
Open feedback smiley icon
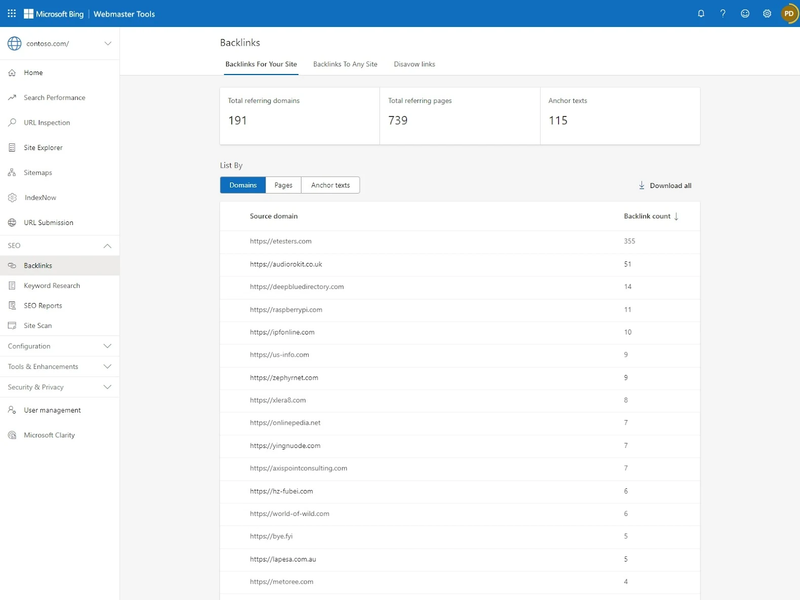click(x=745, y=14)
